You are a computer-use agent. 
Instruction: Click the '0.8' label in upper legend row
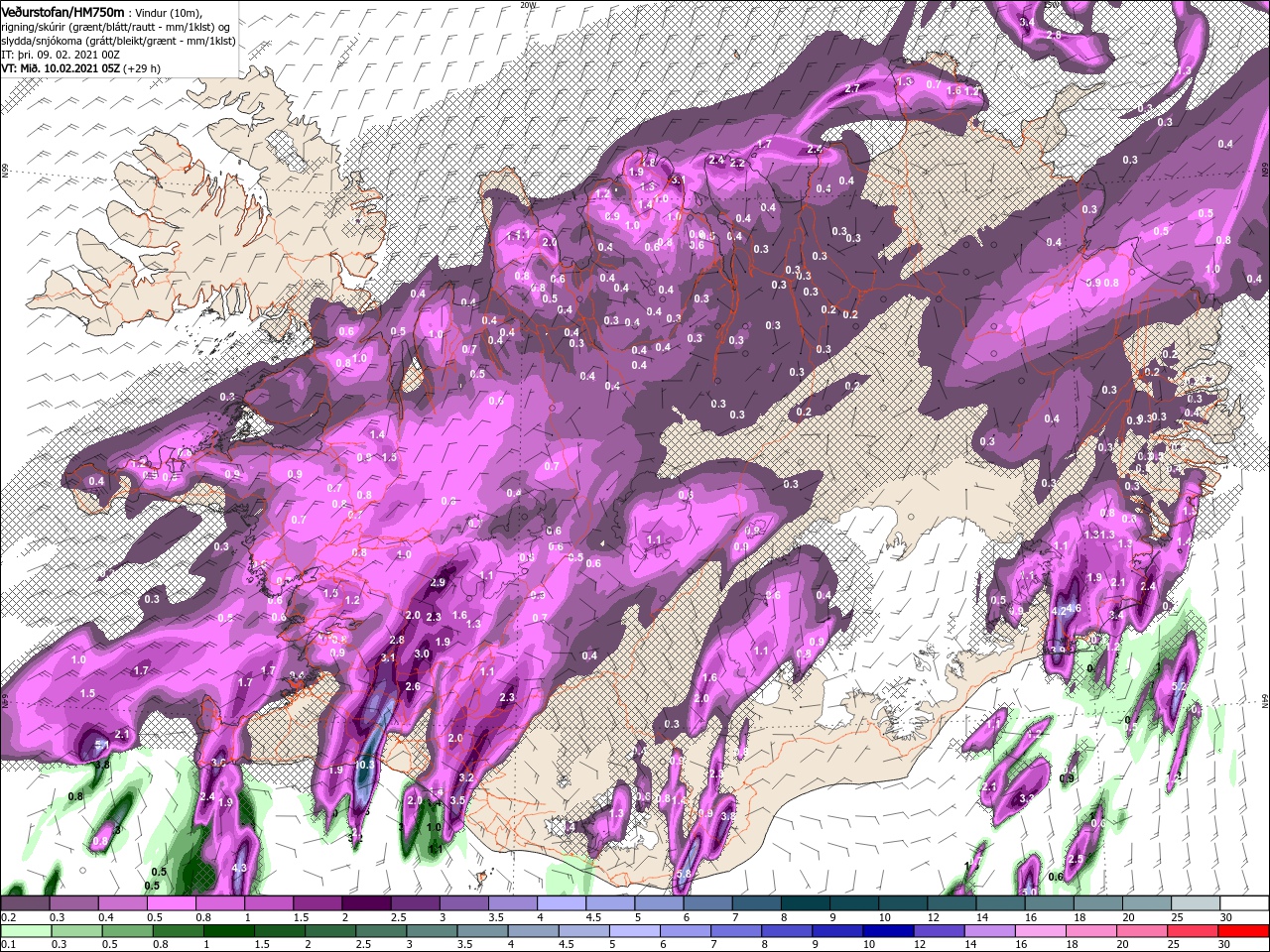[x=203, y=917]
